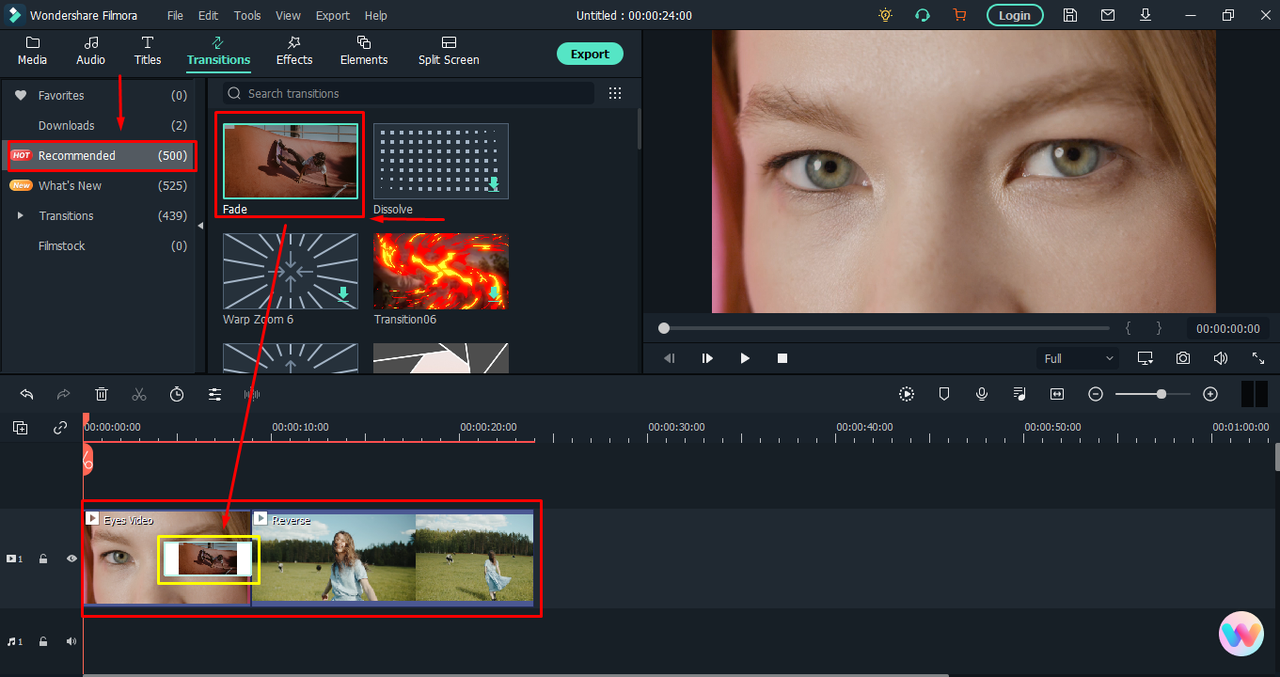Click the timeline zoom slider handle

(1161, 395)
